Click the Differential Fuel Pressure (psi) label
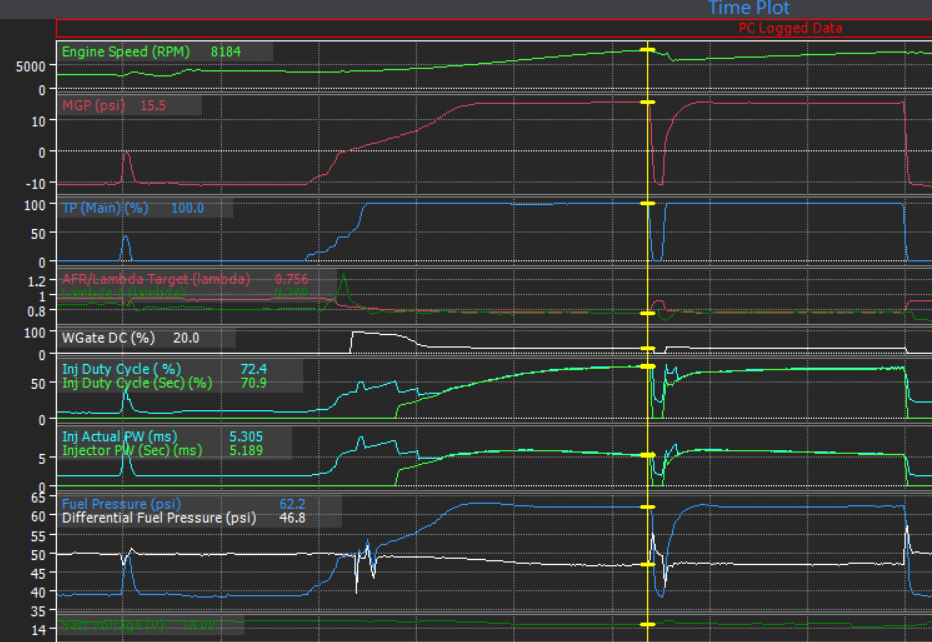The image size is (932, 642). 159,518
